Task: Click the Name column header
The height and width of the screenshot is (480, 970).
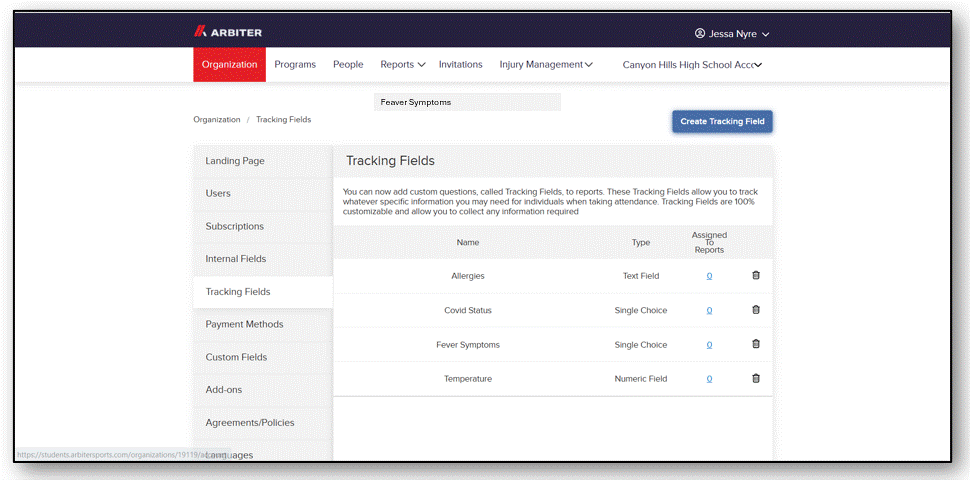Action: (x=468, y=242)
